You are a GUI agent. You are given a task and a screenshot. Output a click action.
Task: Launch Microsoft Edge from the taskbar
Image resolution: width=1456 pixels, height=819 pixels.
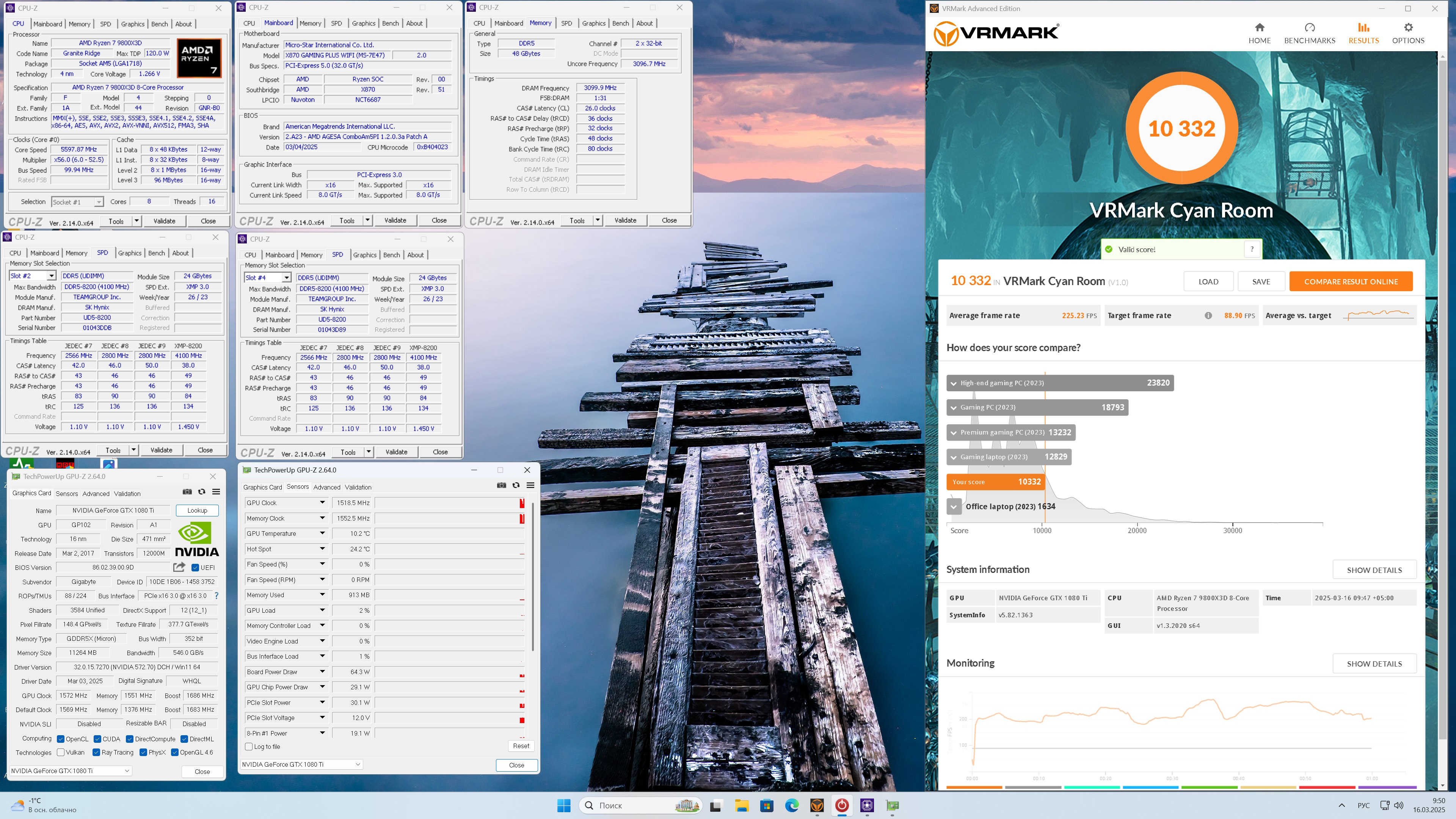tap(792, 805)
